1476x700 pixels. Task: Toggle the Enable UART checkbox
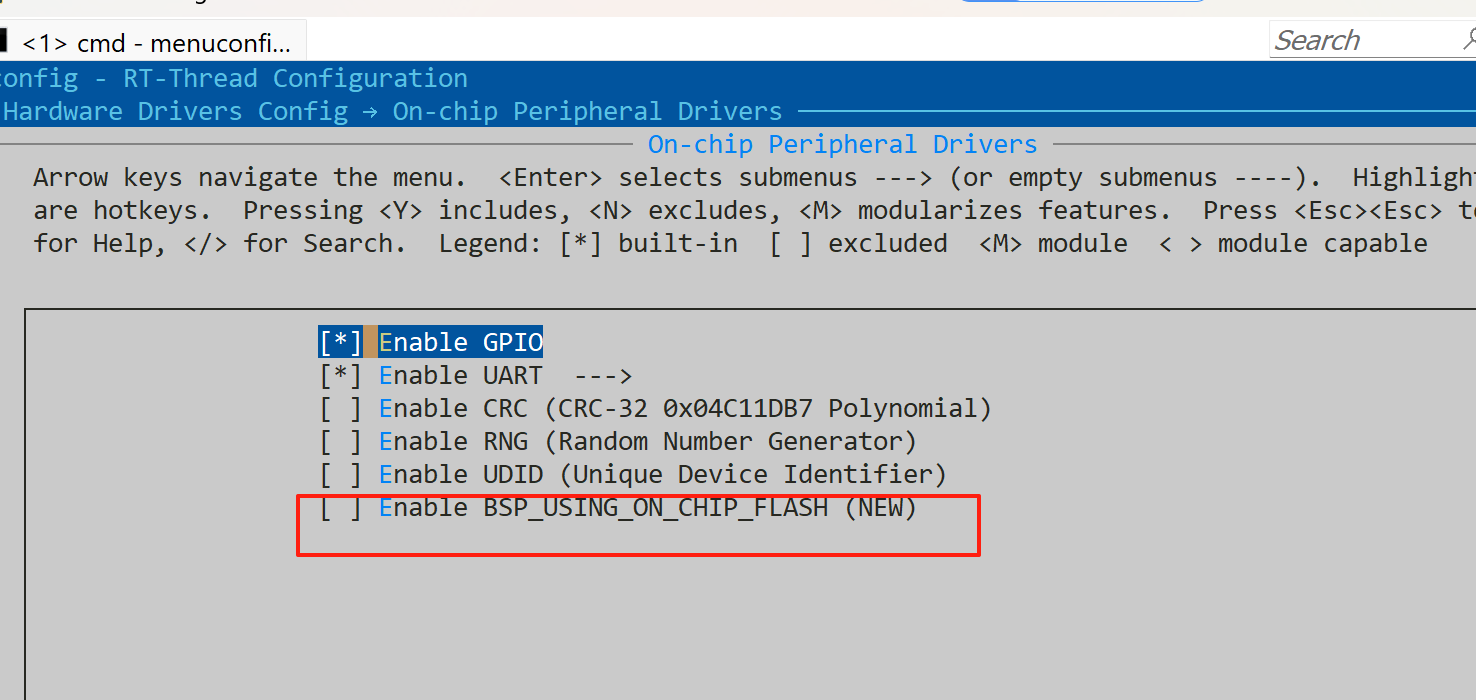(341, 375)
